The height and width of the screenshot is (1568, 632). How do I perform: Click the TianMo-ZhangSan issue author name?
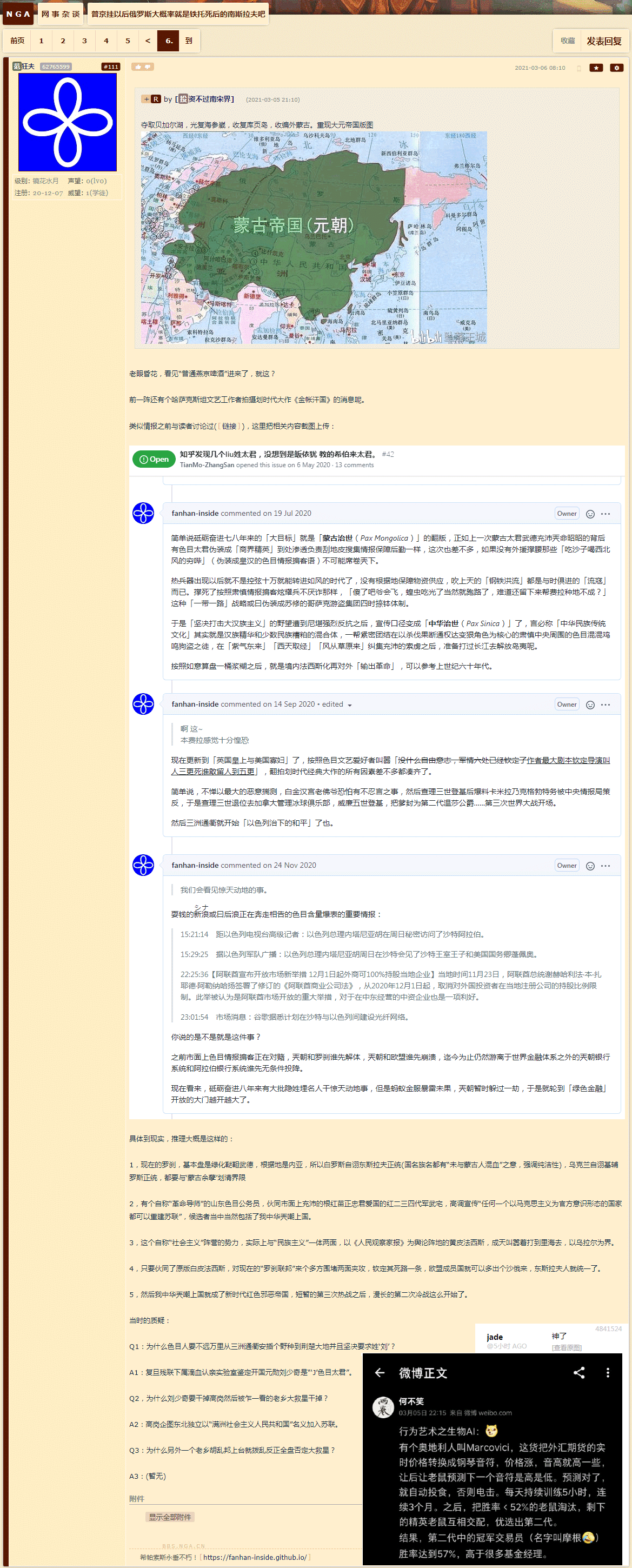click(207, 465)
